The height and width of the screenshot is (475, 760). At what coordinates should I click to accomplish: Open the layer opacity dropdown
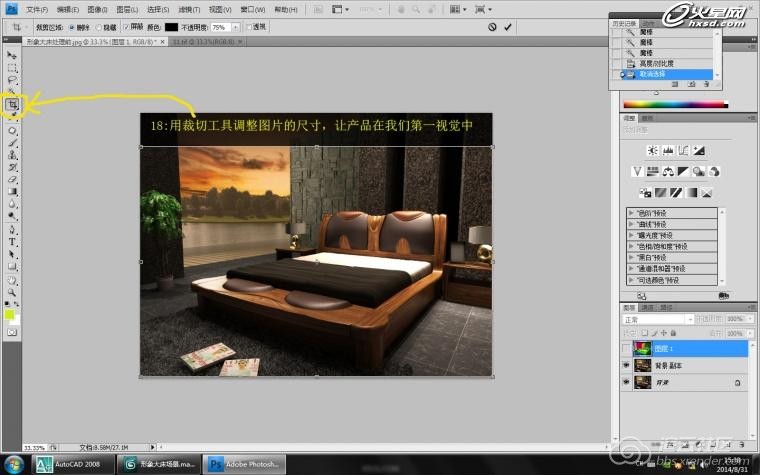pyautogui.click(x=750, y=319)
